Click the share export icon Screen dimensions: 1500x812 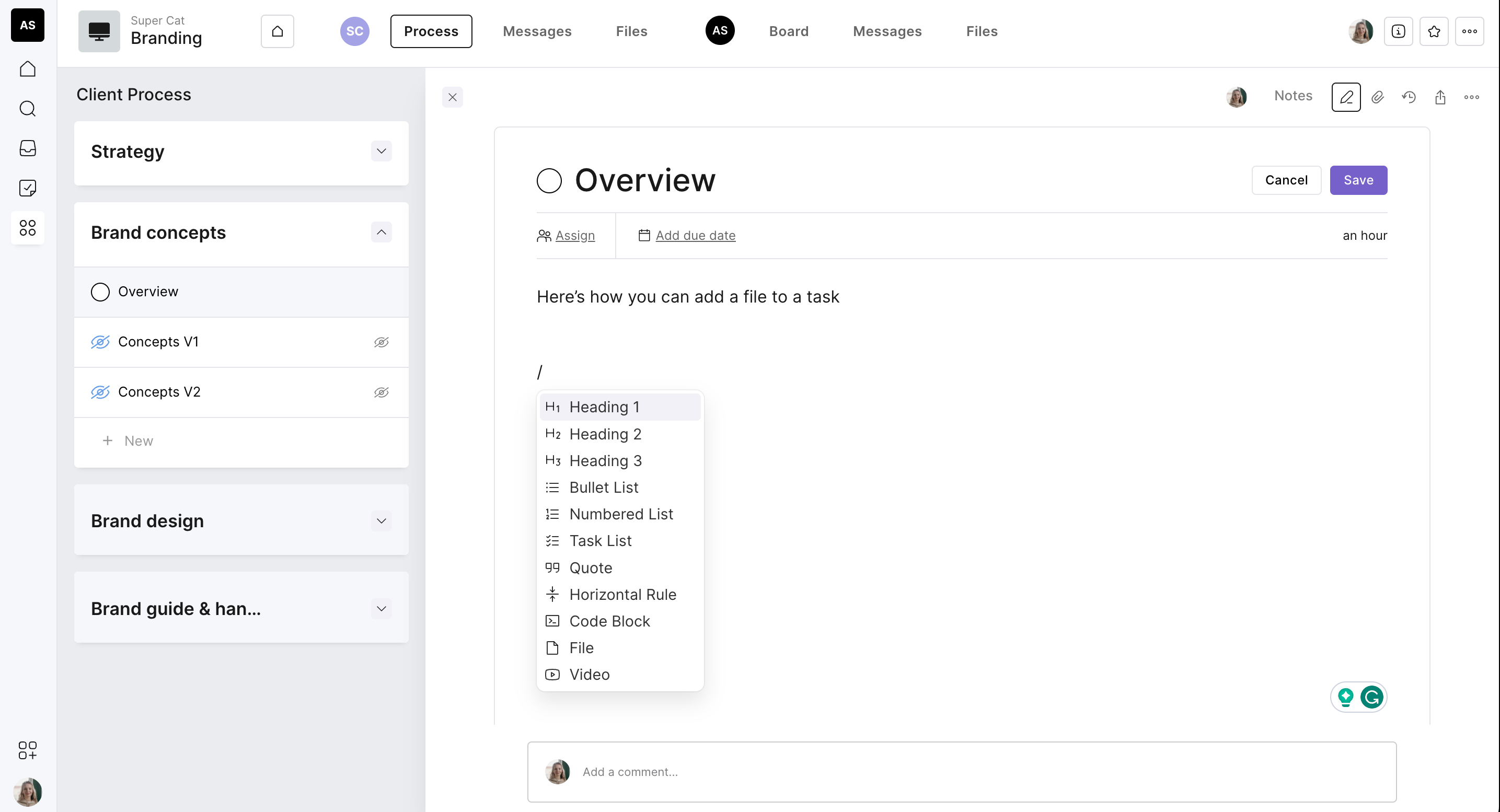tap(1440, 97)
